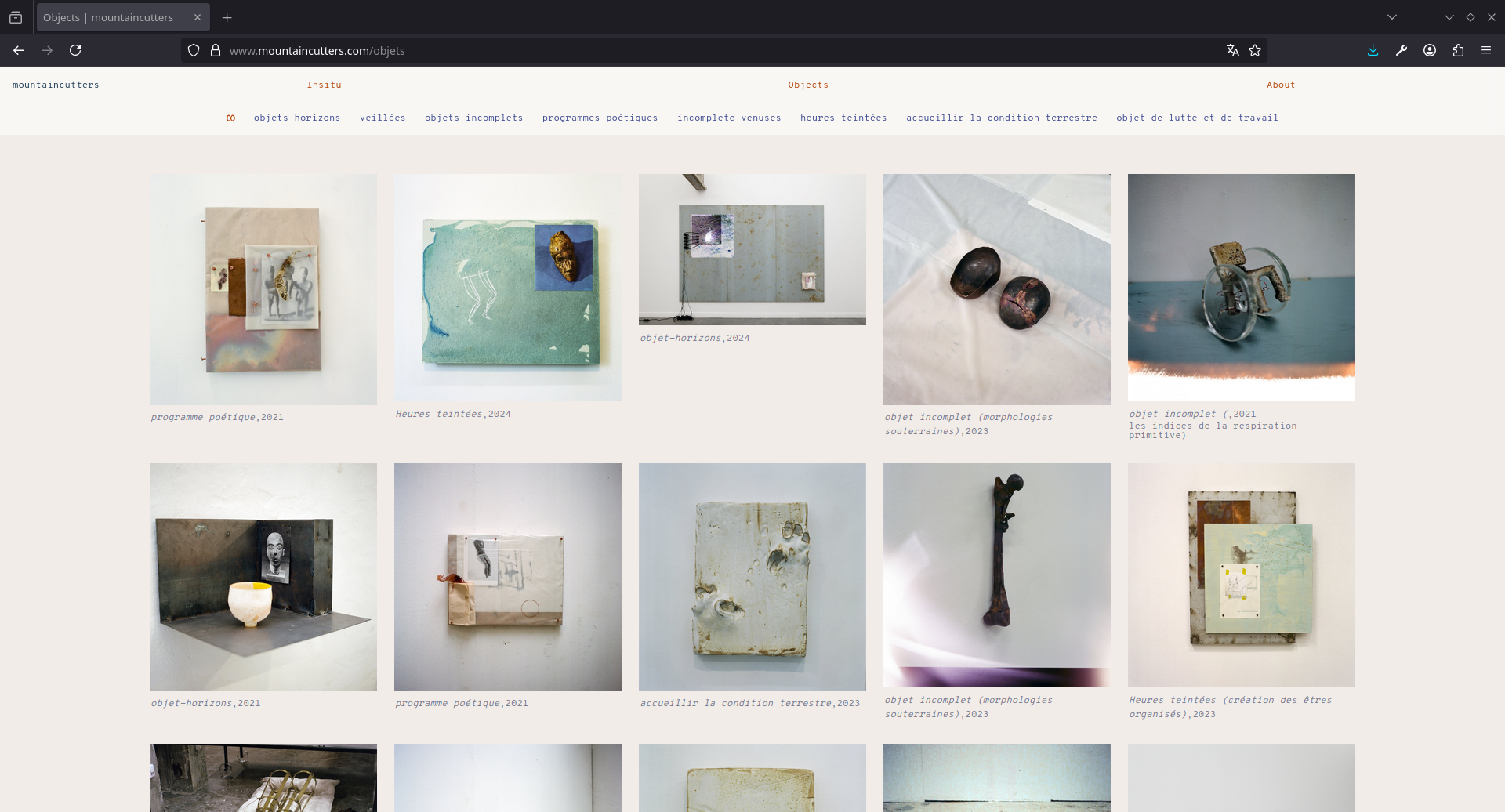Click the address bar URL field
Viewport: 1505px width, 812px height.
coord(705,51)
